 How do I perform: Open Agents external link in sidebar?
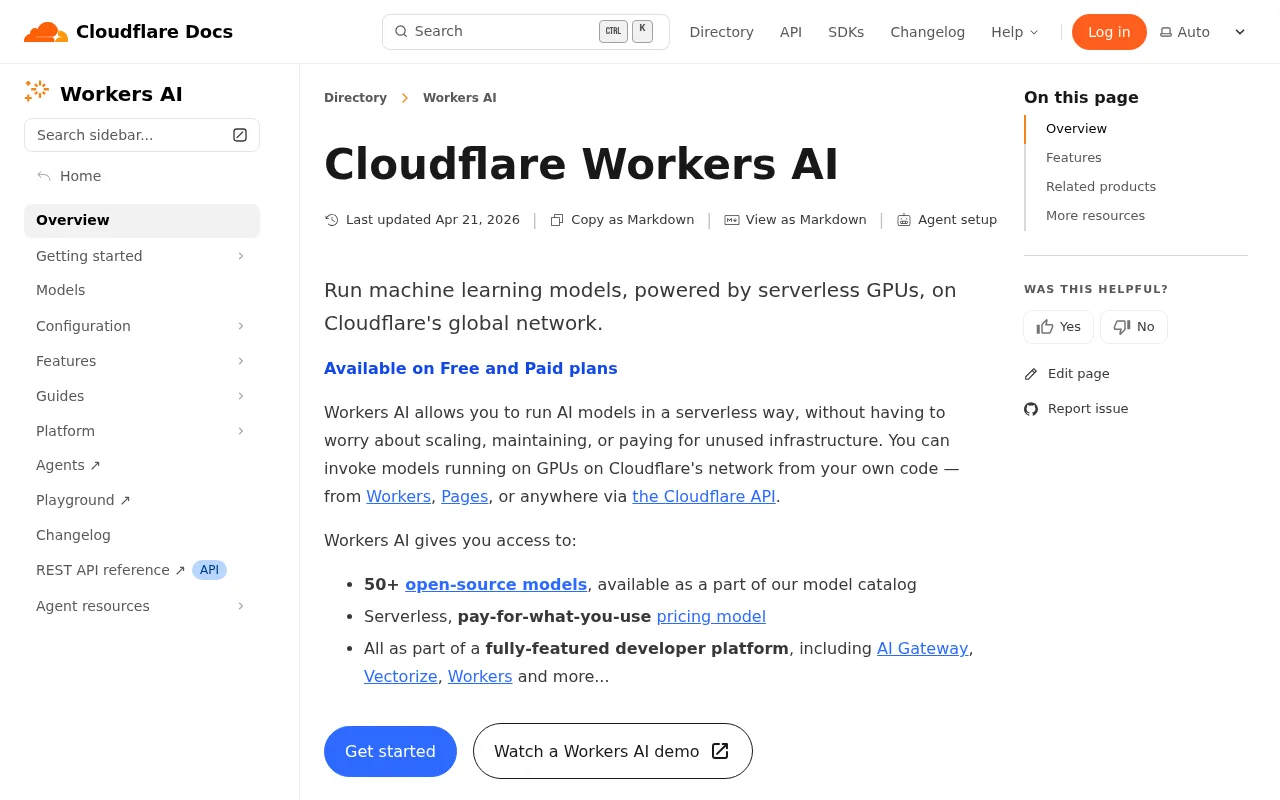click(x=68, y=465)
